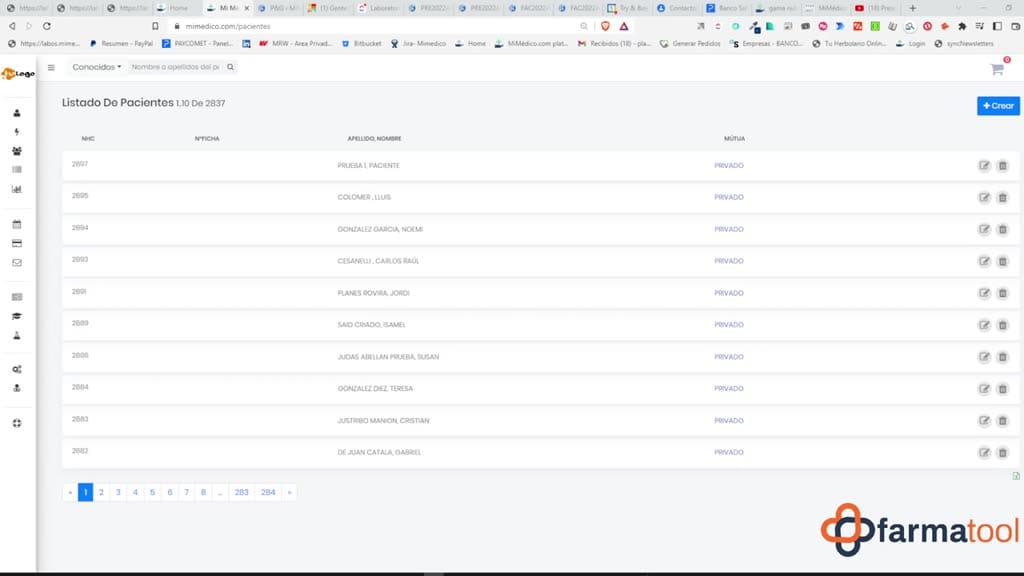The width and height of the screenshot is (1024, 576).
Task: Go to pagination page 5
Action: point(152,492)
